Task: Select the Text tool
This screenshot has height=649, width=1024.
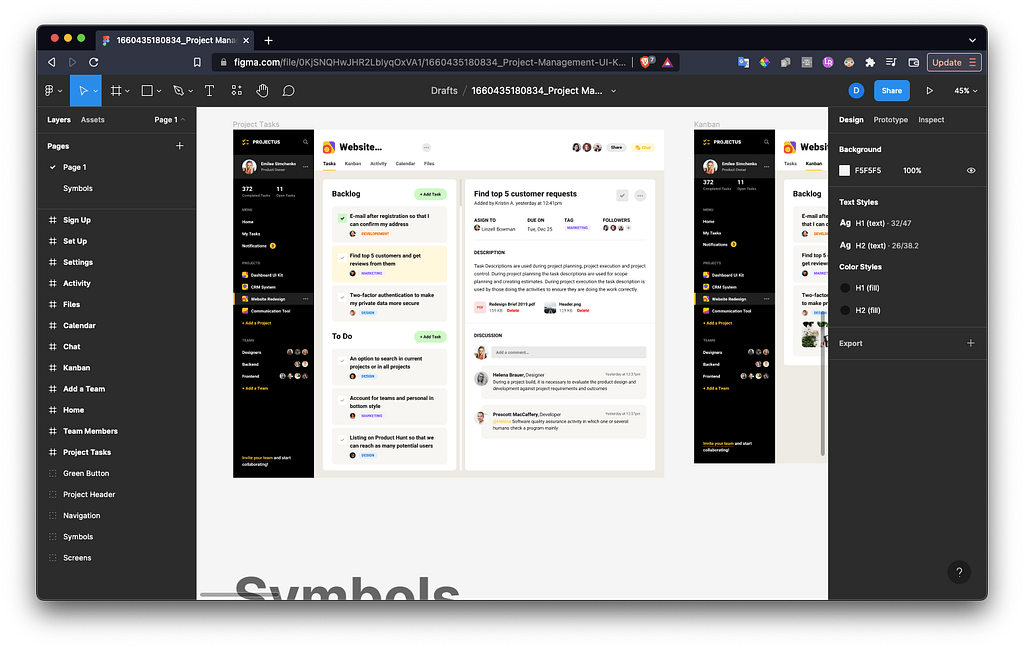Action: (209, 91)
